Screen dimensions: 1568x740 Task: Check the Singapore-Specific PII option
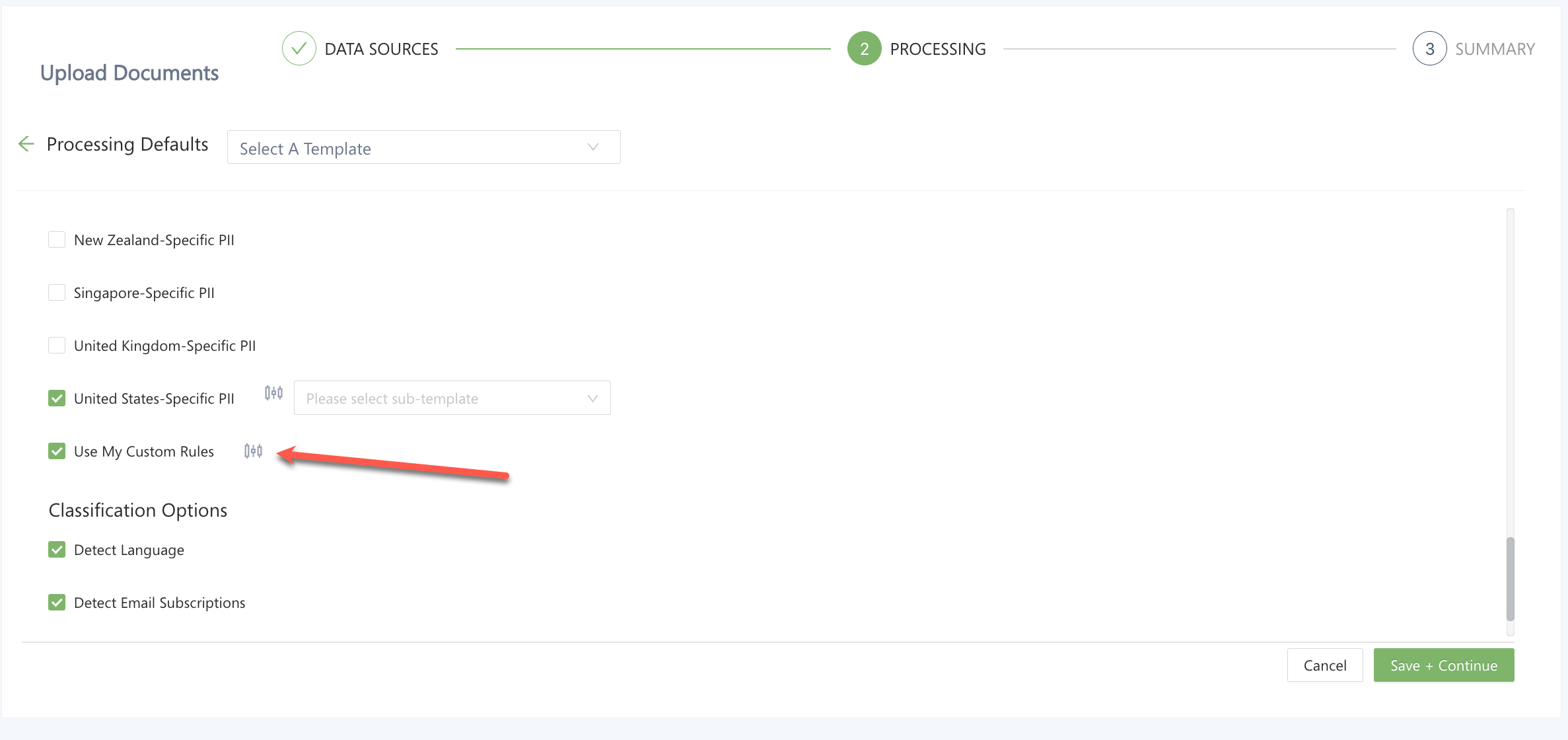pos(57,293)
